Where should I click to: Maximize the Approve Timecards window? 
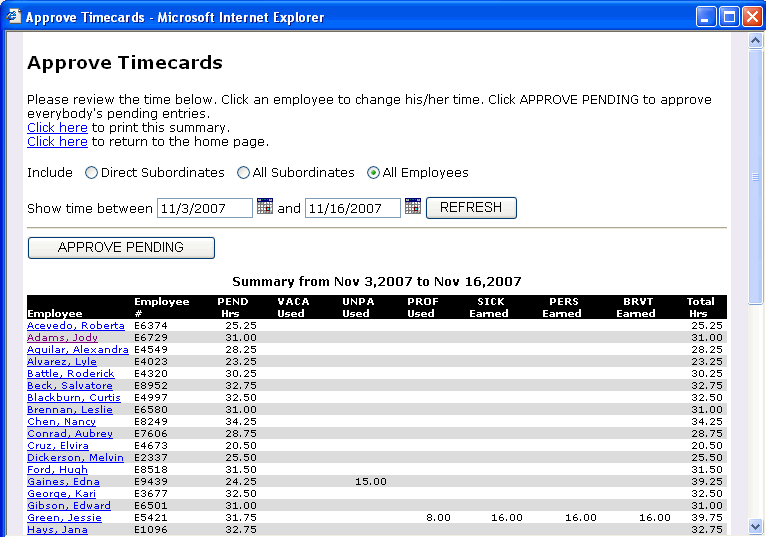click(728, 17)
